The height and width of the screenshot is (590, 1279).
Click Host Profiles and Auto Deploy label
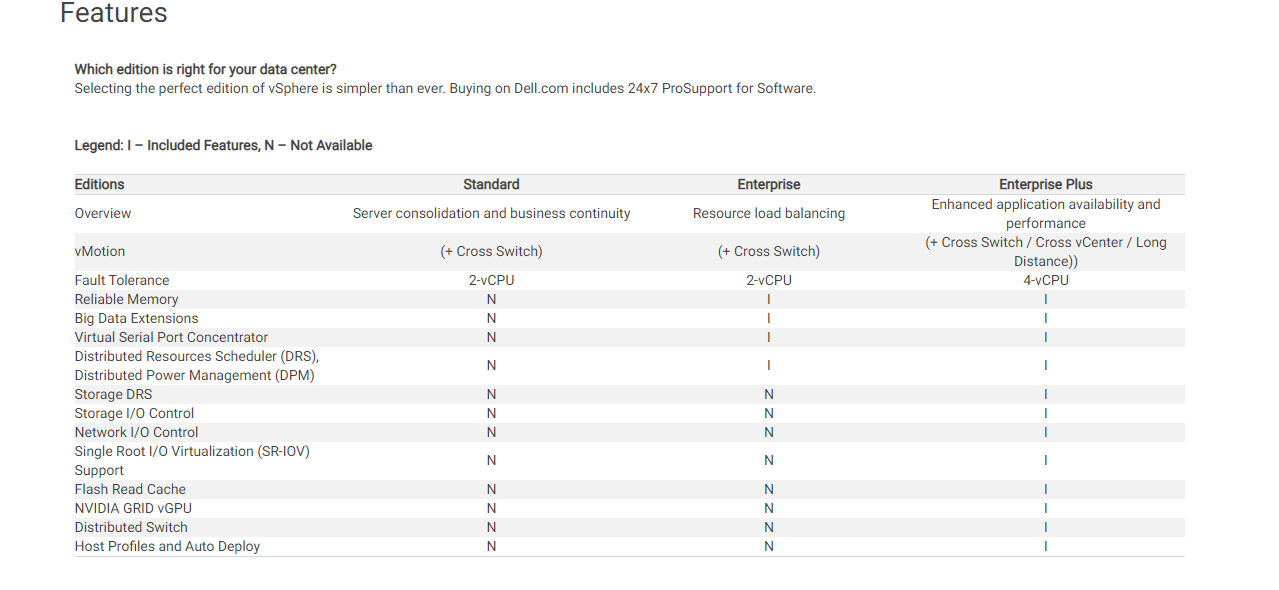click(167, 546)
